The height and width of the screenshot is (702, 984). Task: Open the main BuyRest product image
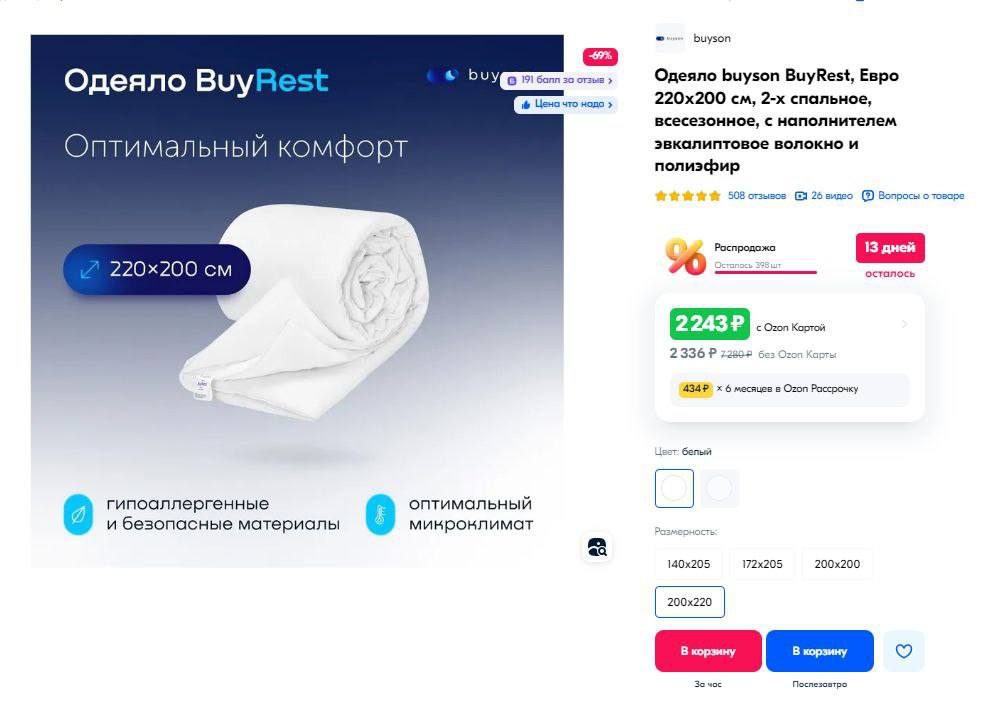tap(297, 301)
